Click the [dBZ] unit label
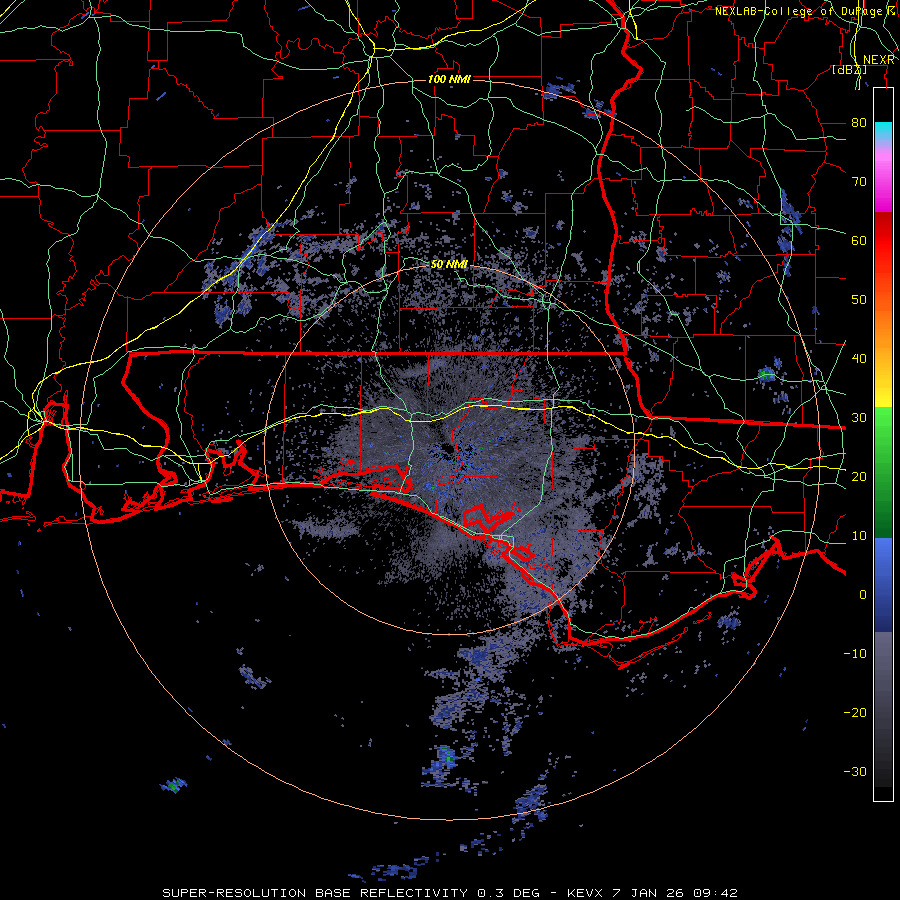The width and height of the screenshot is (900, 900). 849,70
